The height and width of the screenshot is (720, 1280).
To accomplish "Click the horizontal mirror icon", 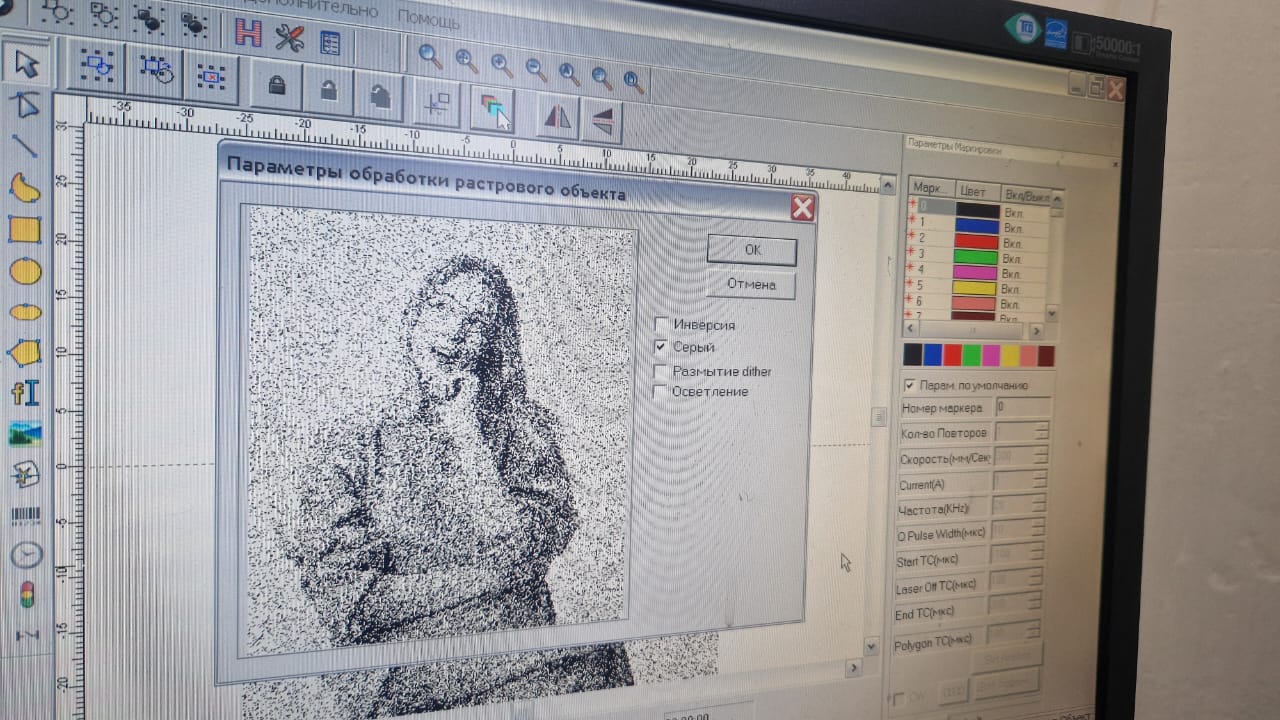I will point(557,117).
